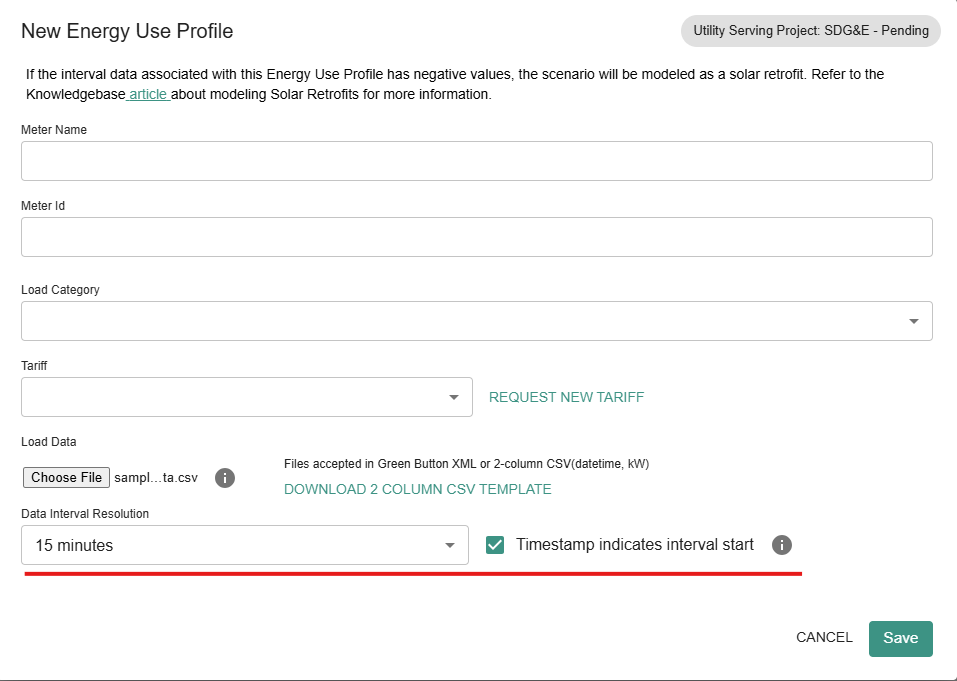Screen dimensions: 957x681
Task: Click the 'Timestamp indicates interval start' label text
Action: (634, 545)
